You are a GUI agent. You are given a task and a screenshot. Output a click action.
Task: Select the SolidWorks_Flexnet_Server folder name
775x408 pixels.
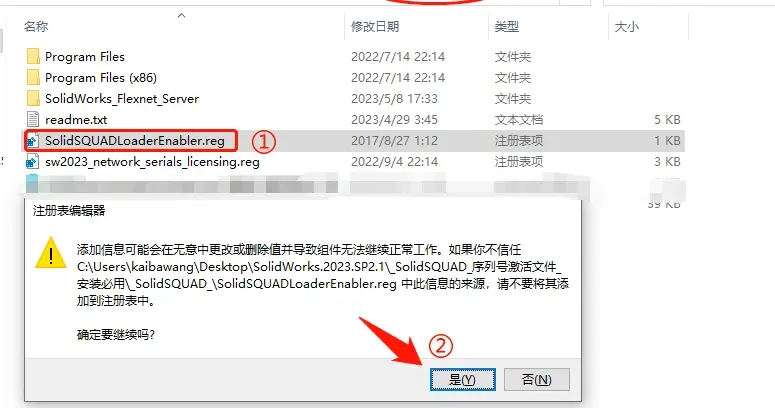122,99
